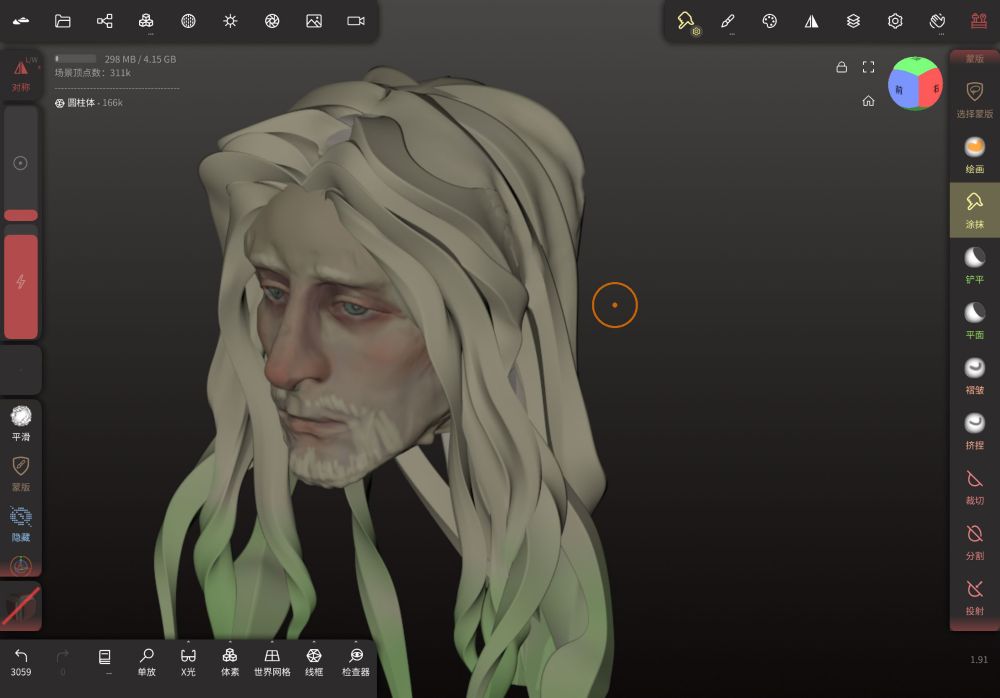This screenshot has width=1000, height=698.
Task: Click the 圆柱体 166k object label
Action: click(89, 103)
